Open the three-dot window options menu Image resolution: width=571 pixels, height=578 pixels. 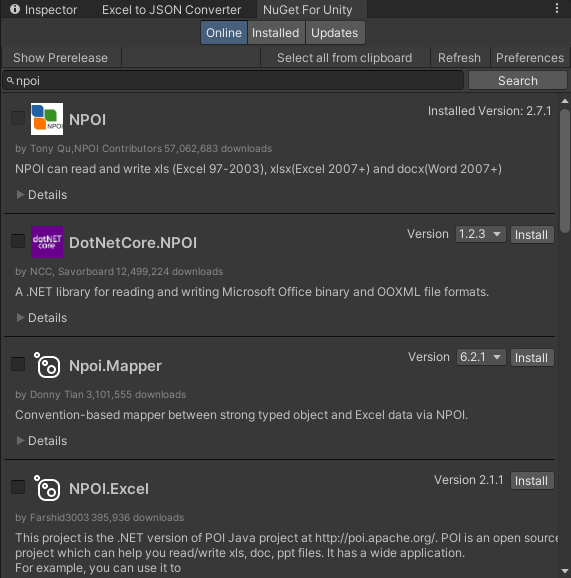coord(557,8)
